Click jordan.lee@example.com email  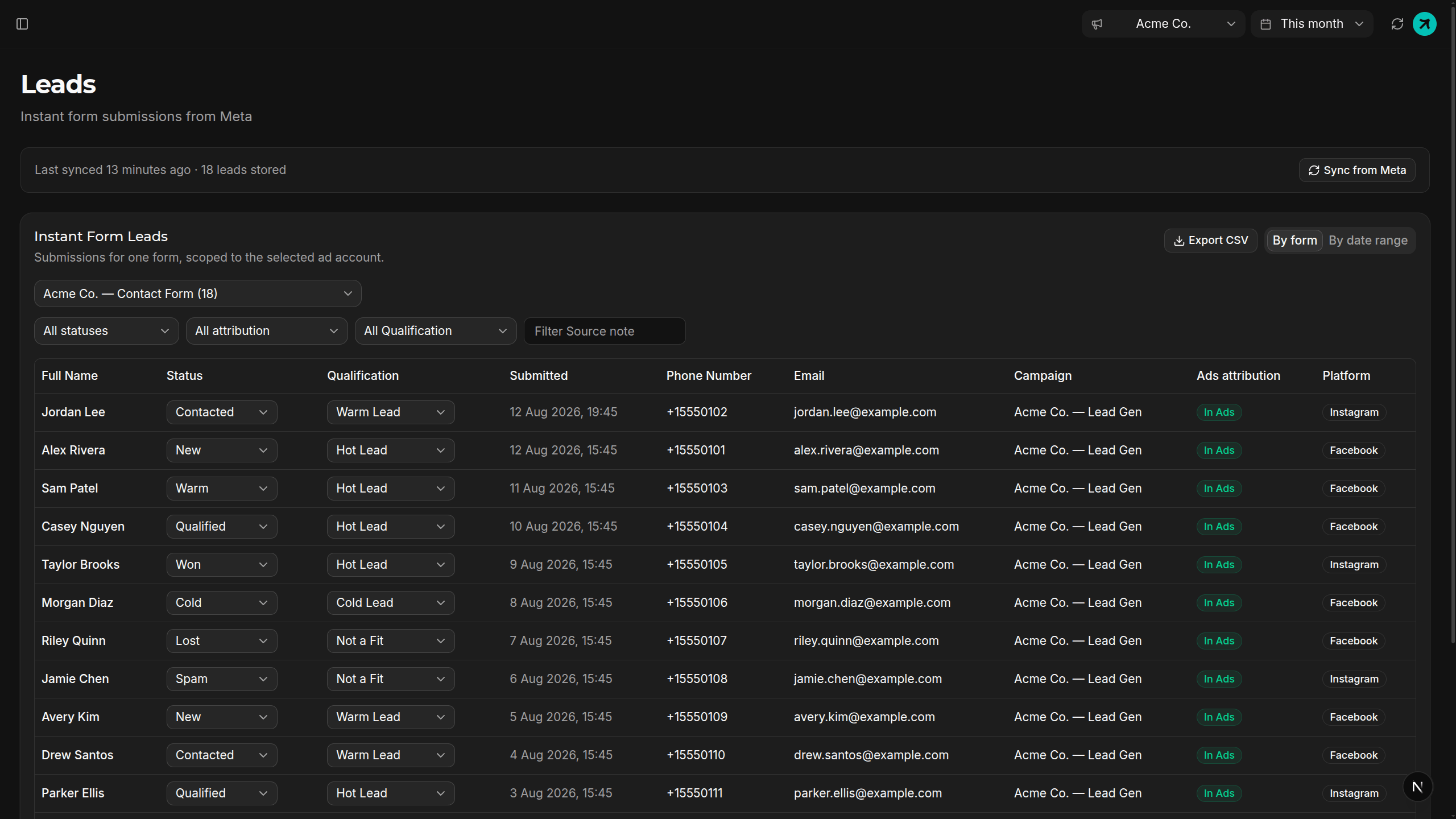tap(865, 412)
